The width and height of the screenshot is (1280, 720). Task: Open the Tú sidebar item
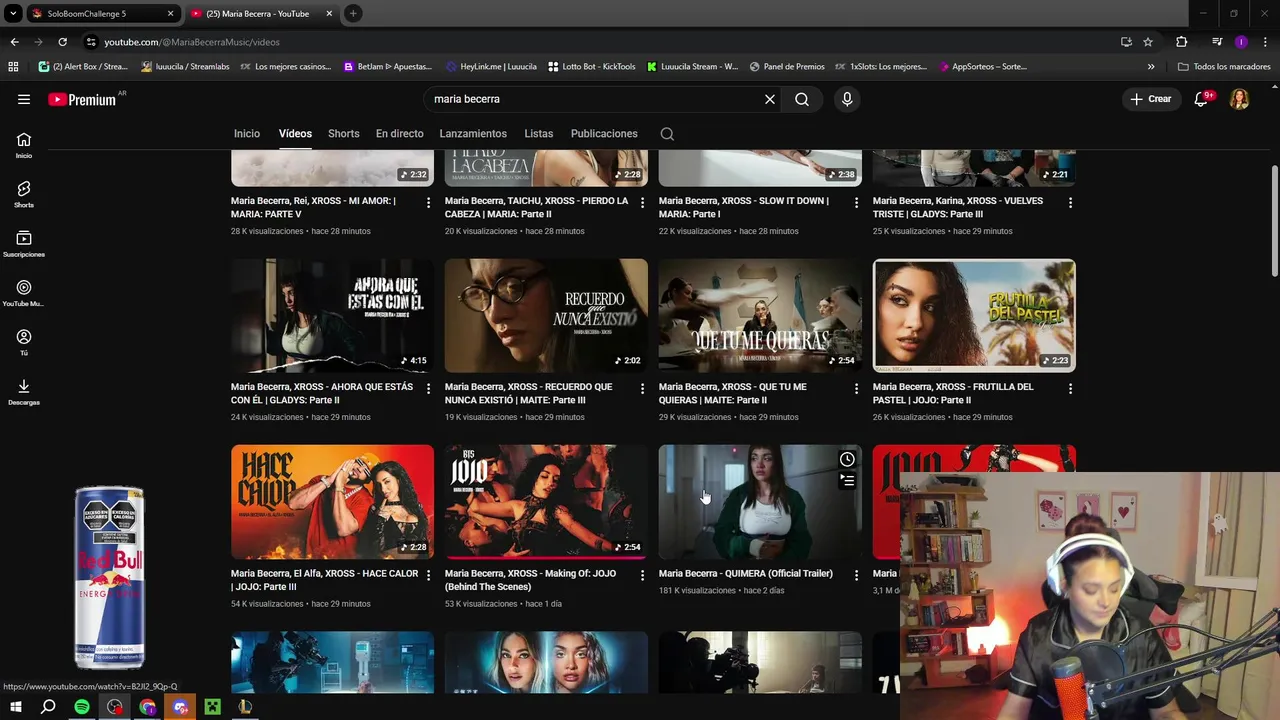click(x=24, y=342)
